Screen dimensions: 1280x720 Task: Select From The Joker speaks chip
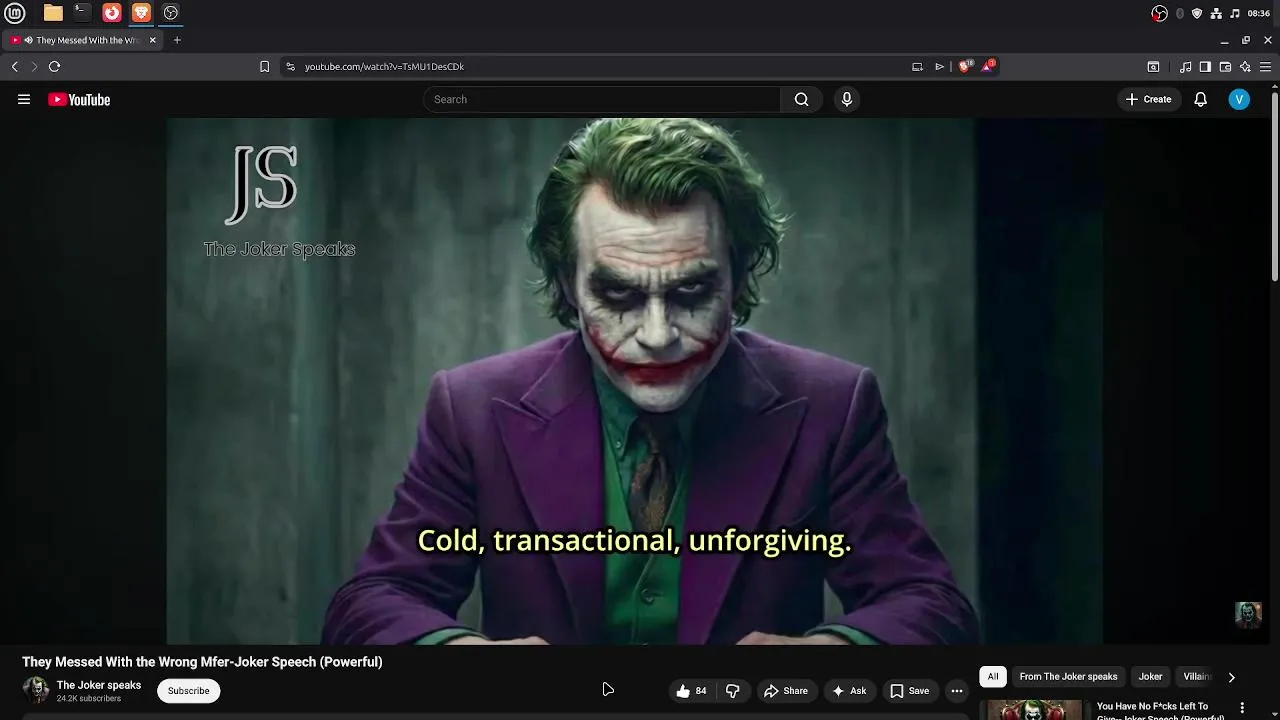pos(1068,677)
